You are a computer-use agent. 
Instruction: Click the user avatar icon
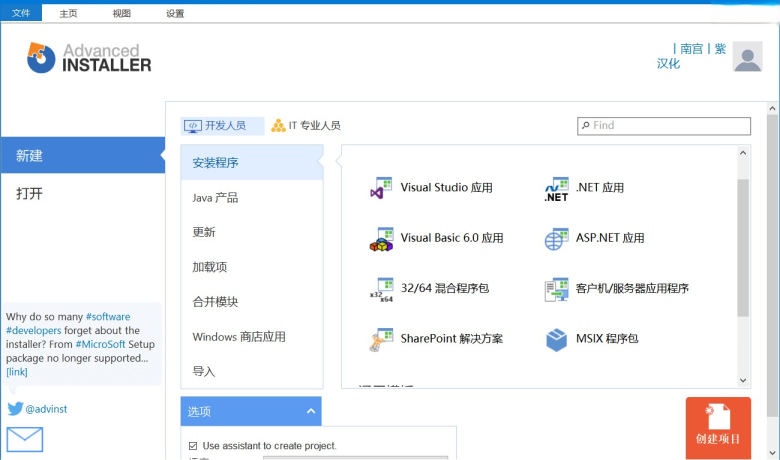pyautogui.click(x=747, y=57)
